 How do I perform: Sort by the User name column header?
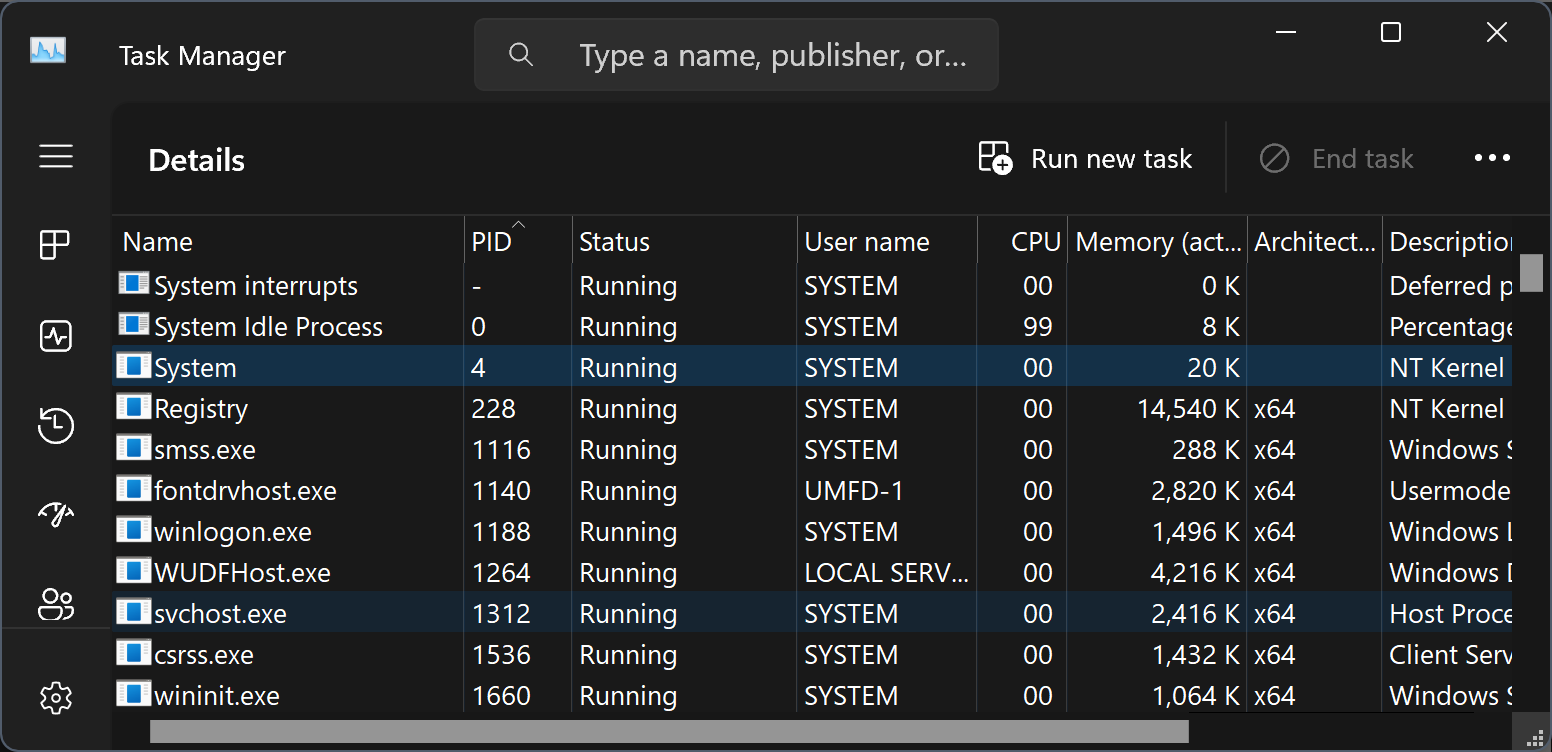point(887,242)
